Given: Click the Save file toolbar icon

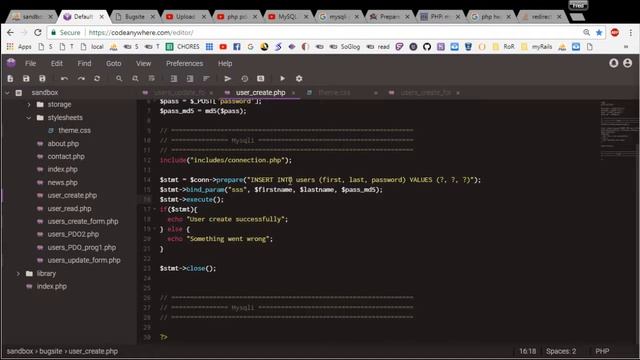Looking at the screenshot, I should [26, 78].
